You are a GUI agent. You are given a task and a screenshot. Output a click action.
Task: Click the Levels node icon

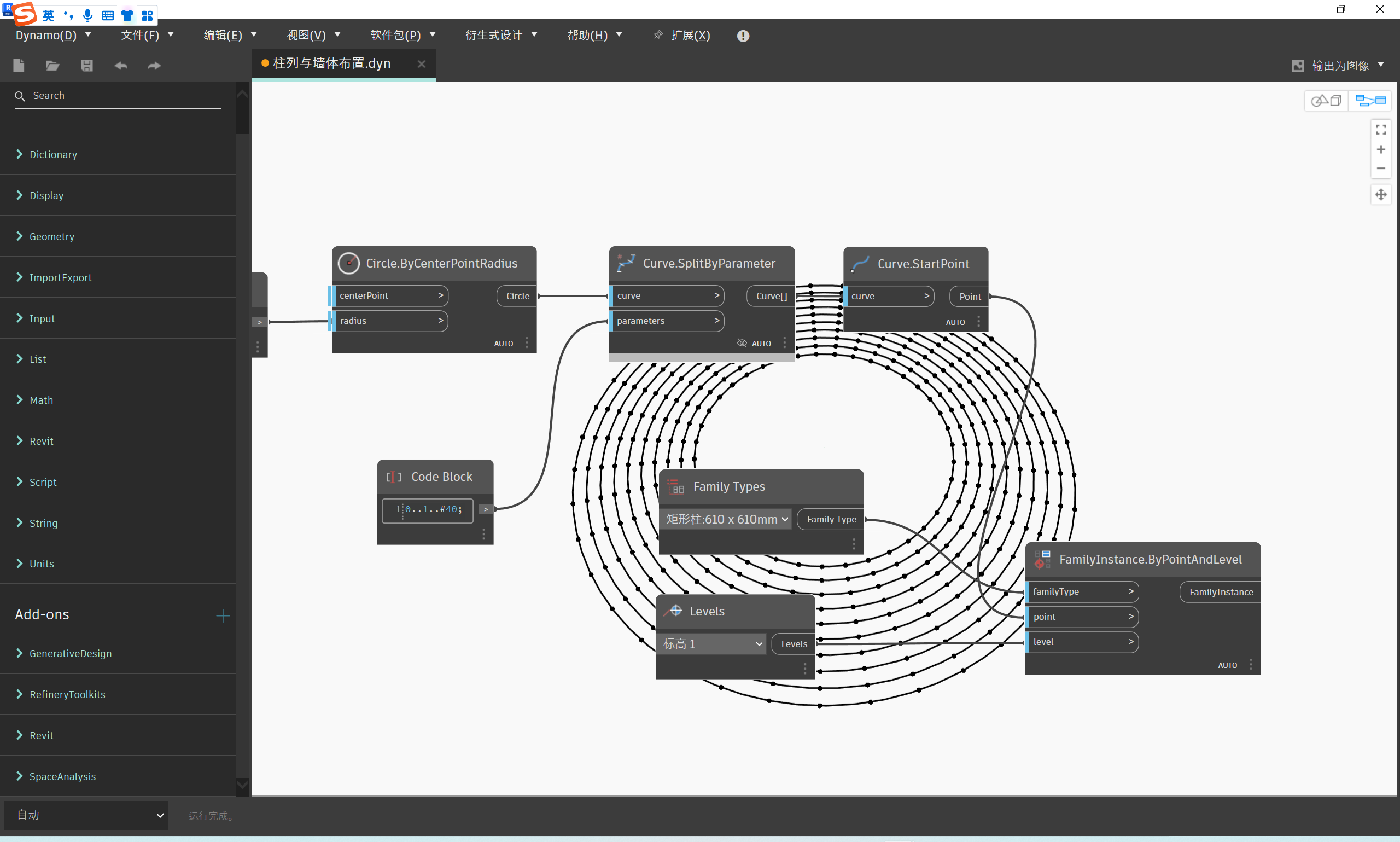(x=673, y=611)
